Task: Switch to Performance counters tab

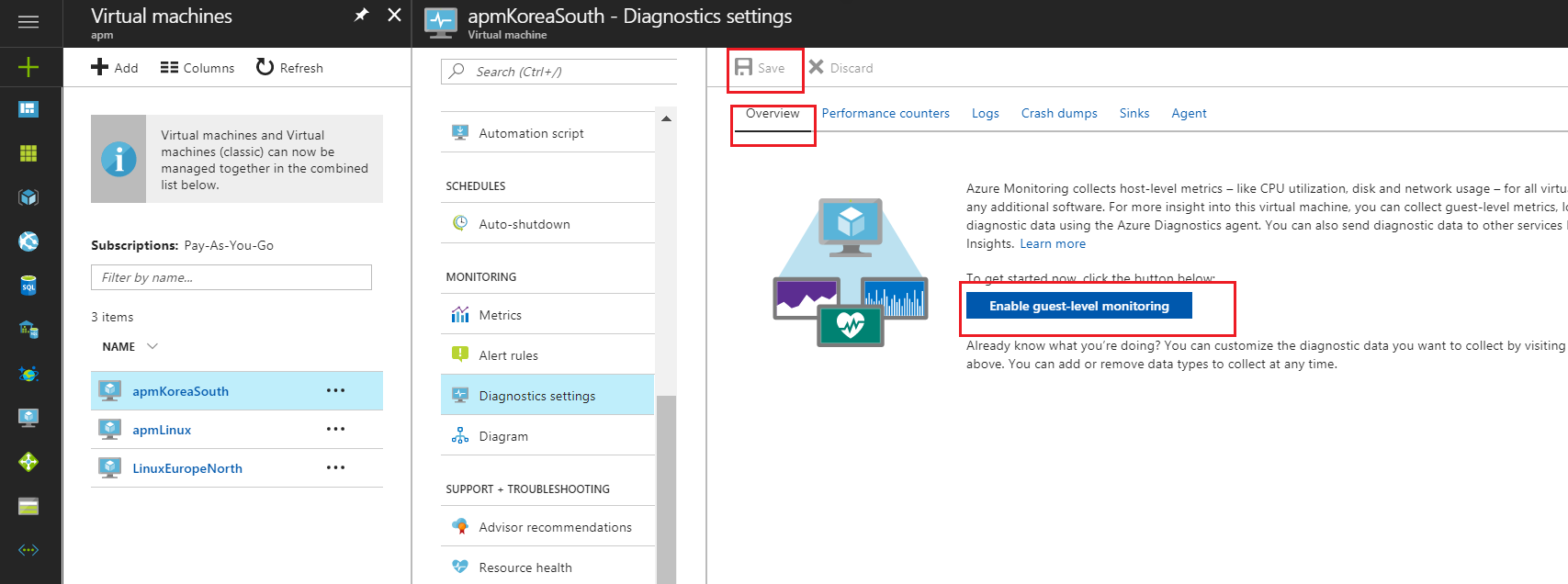Action: [886, 113]
